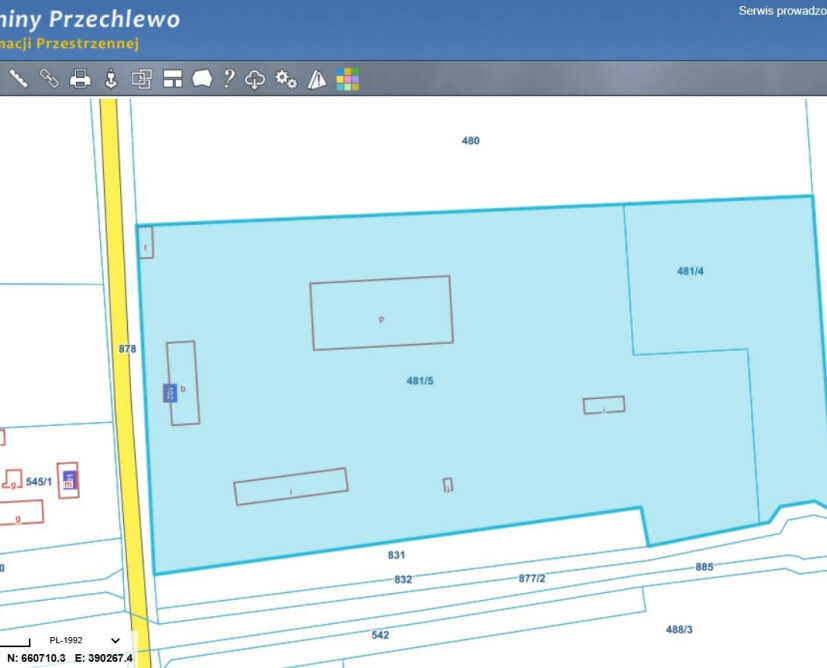Viewport: 827px width, 668px height.
Task: Click the cloud download icon
Action: click(x=255, y=79)
